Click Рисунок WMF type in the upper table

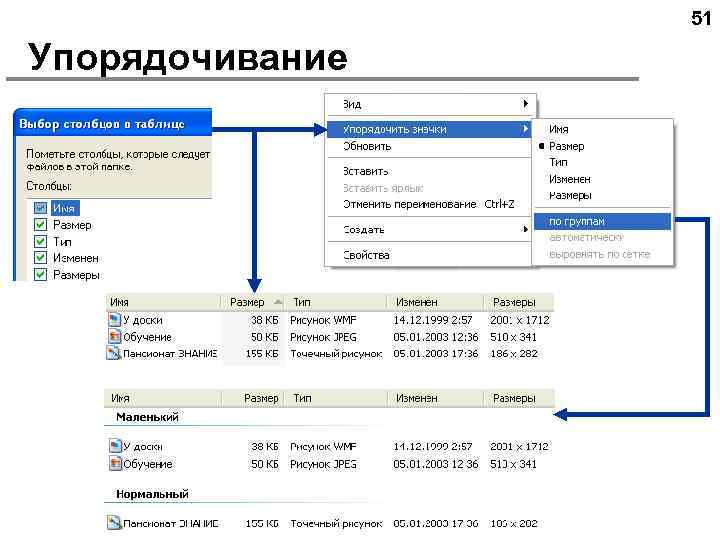pos(323,320)
